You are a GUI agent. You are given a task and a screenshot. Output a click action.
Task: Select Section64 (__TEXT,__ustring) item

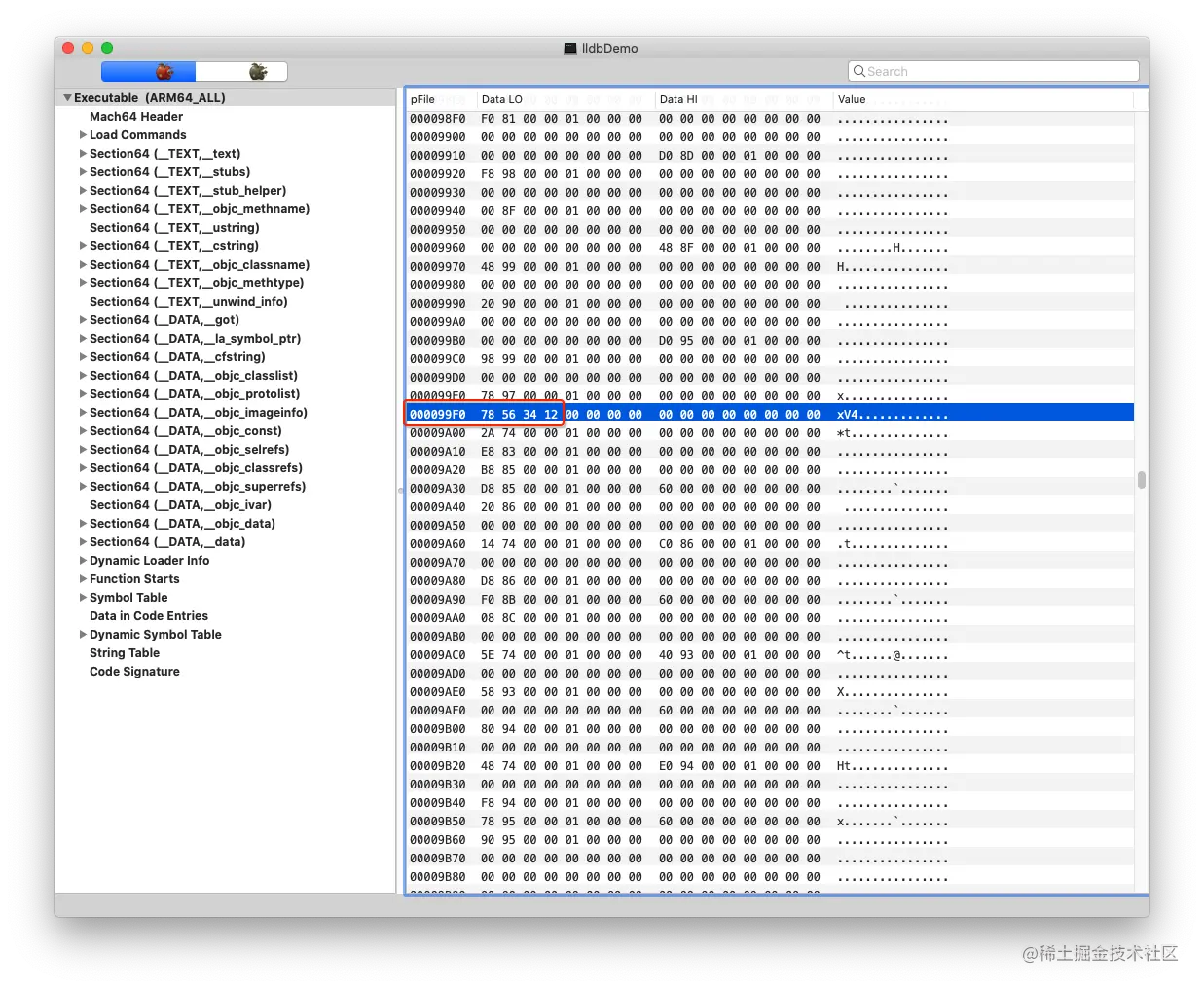tap(174, 228)
